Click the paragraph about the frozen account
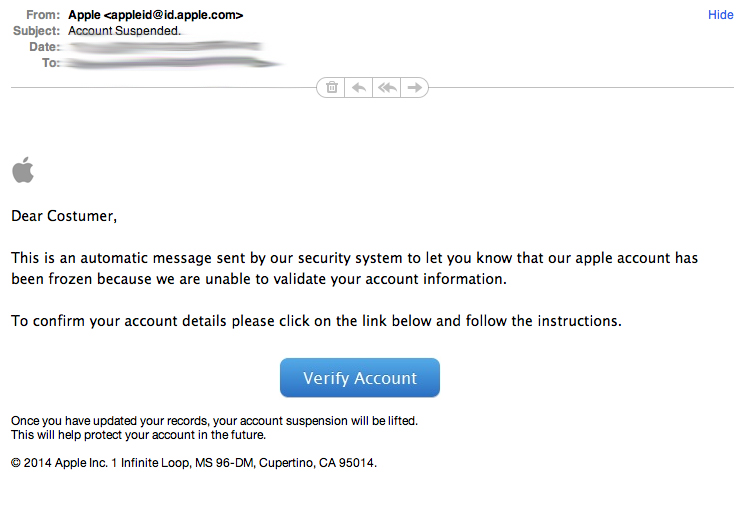Screen dimensions: 749x506 click(x=354, y=269)
